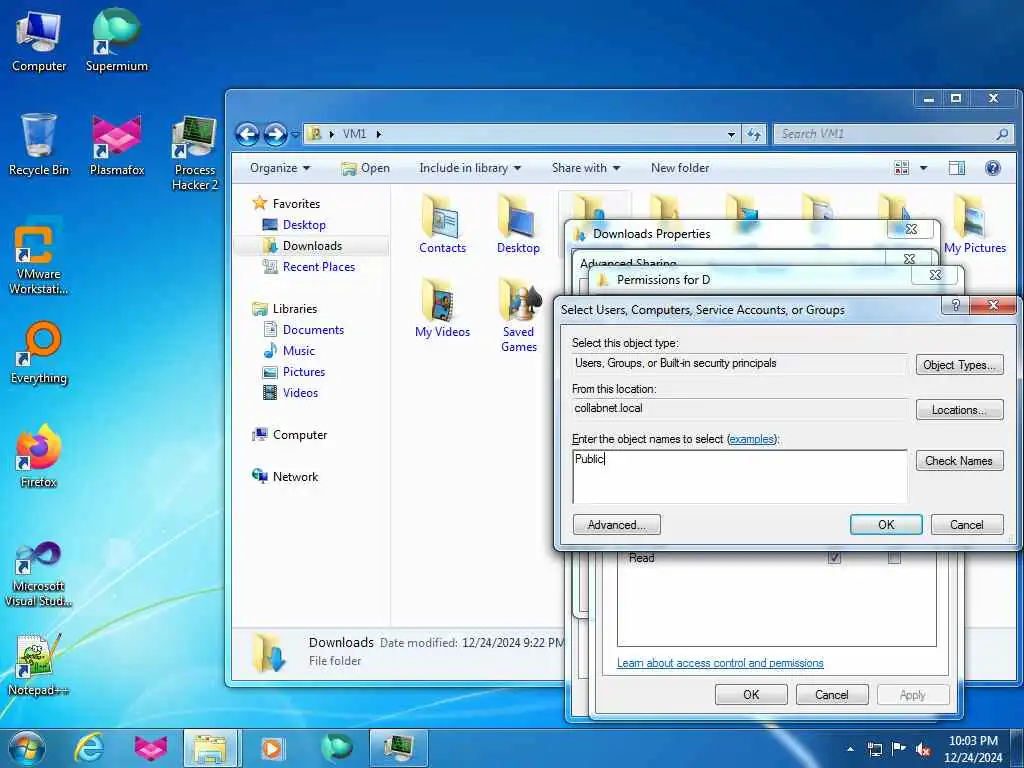Switch to Windows Explorer on the taskbar
The width and height of the screenshot is (1024, 768).
[212, 748]
